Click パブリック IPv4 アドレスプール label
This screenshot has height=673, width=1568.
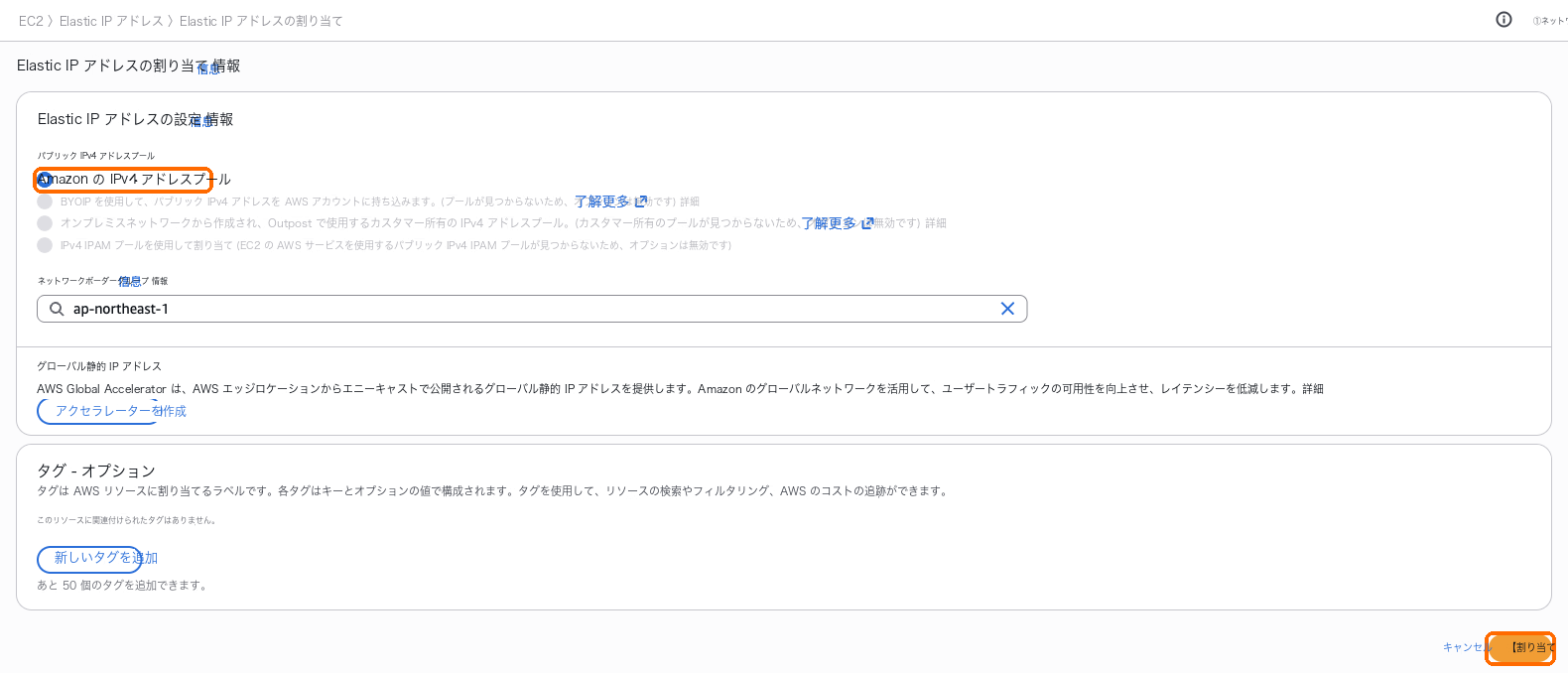click(96, 156)
